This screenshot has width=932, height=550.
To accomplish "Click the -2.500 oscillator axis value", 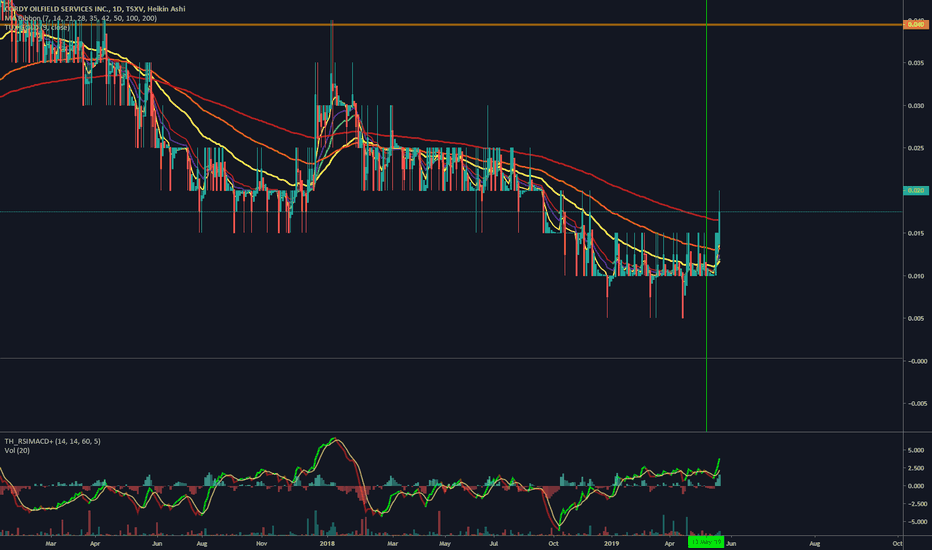I will coord(915,504).
